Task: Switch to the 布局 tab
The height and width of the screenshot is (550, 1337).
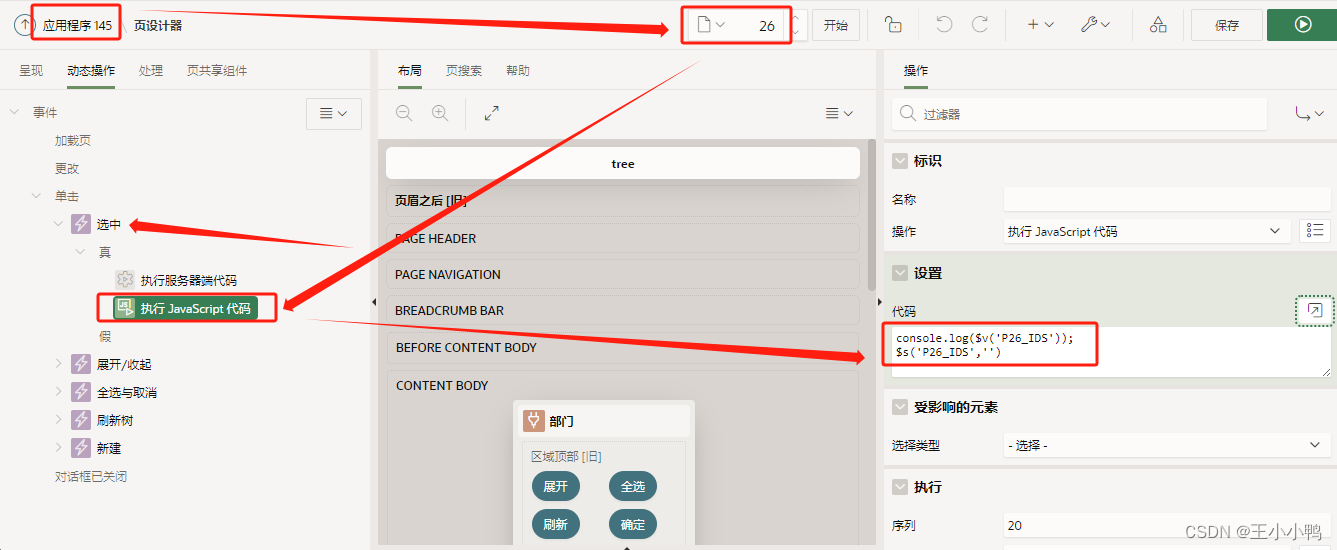Action: point(409,71)
